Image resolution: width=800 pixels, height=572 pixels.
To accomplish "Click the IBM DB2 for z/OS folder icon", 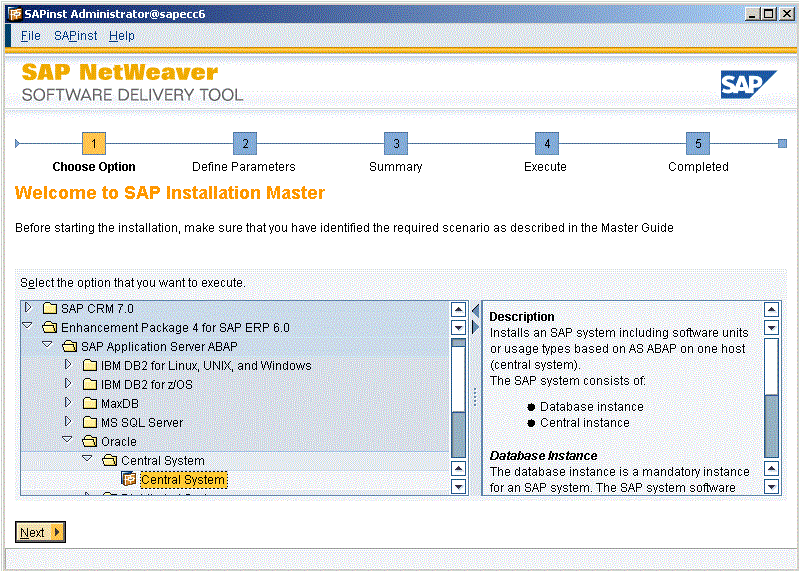I will 89,385.
